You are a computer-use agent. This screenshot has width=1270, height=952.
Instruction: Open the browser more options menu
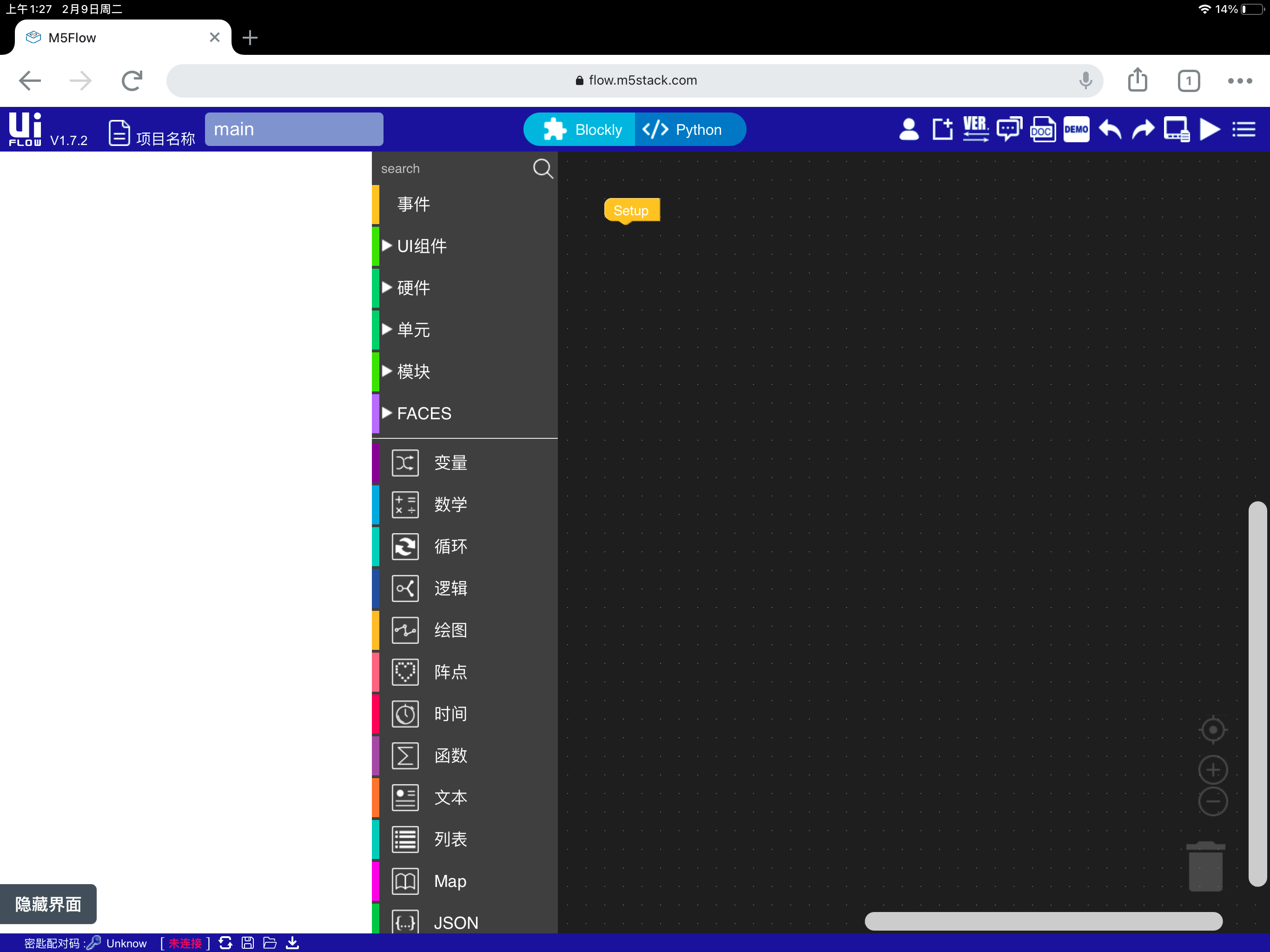pyautogui.click(x=1240, y=80)
